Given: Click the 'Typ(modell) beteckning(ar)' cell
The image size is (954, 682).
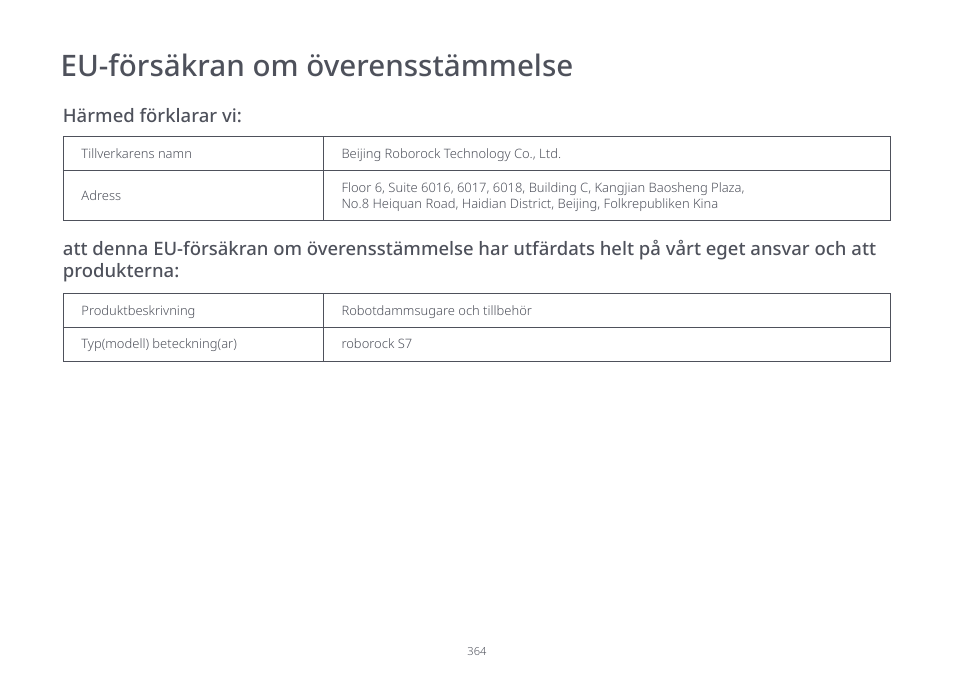Looking at the screenshot, I should (x=193, y=344).
